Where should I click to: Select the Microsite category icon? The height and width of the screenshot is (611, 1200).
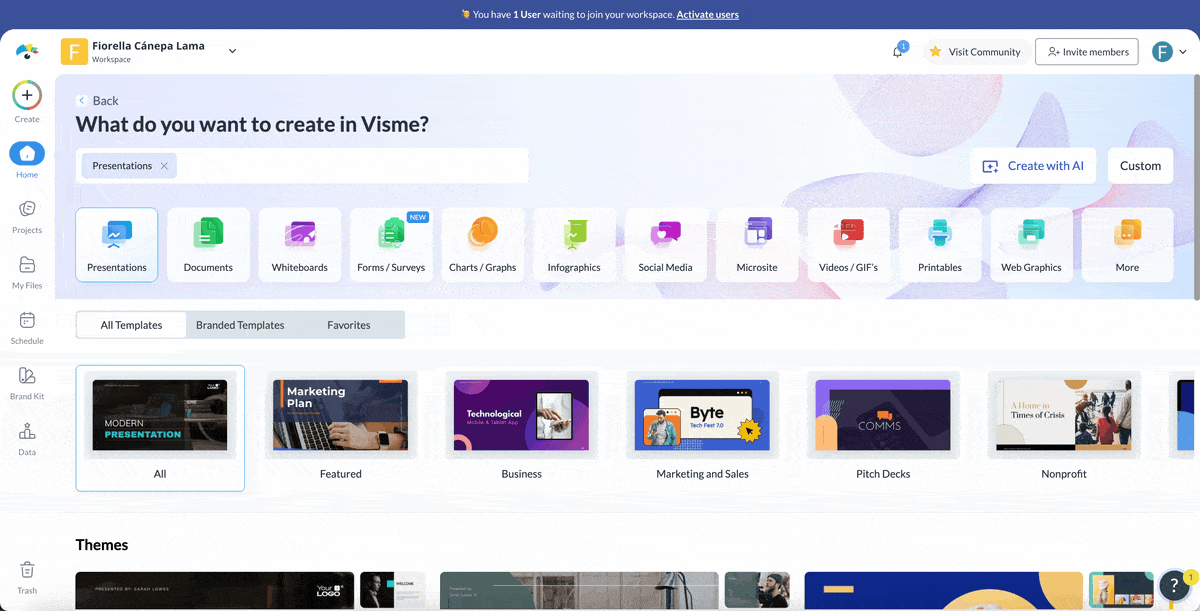pyautogui.click(x=757, y=245)
